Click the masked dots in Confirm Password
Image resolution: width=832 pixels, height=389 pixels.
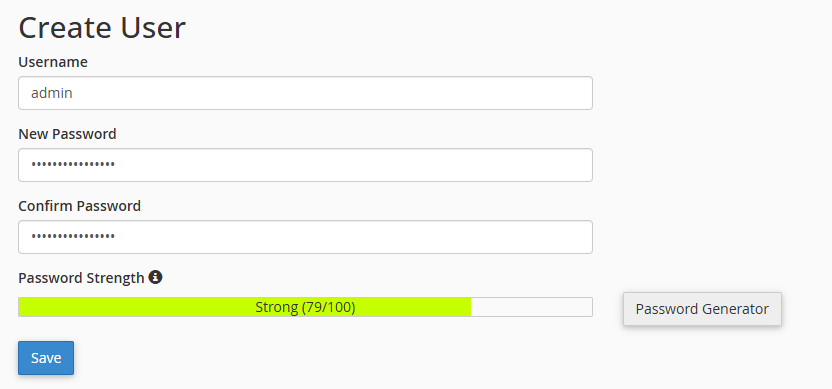click(x=73, y=237)
